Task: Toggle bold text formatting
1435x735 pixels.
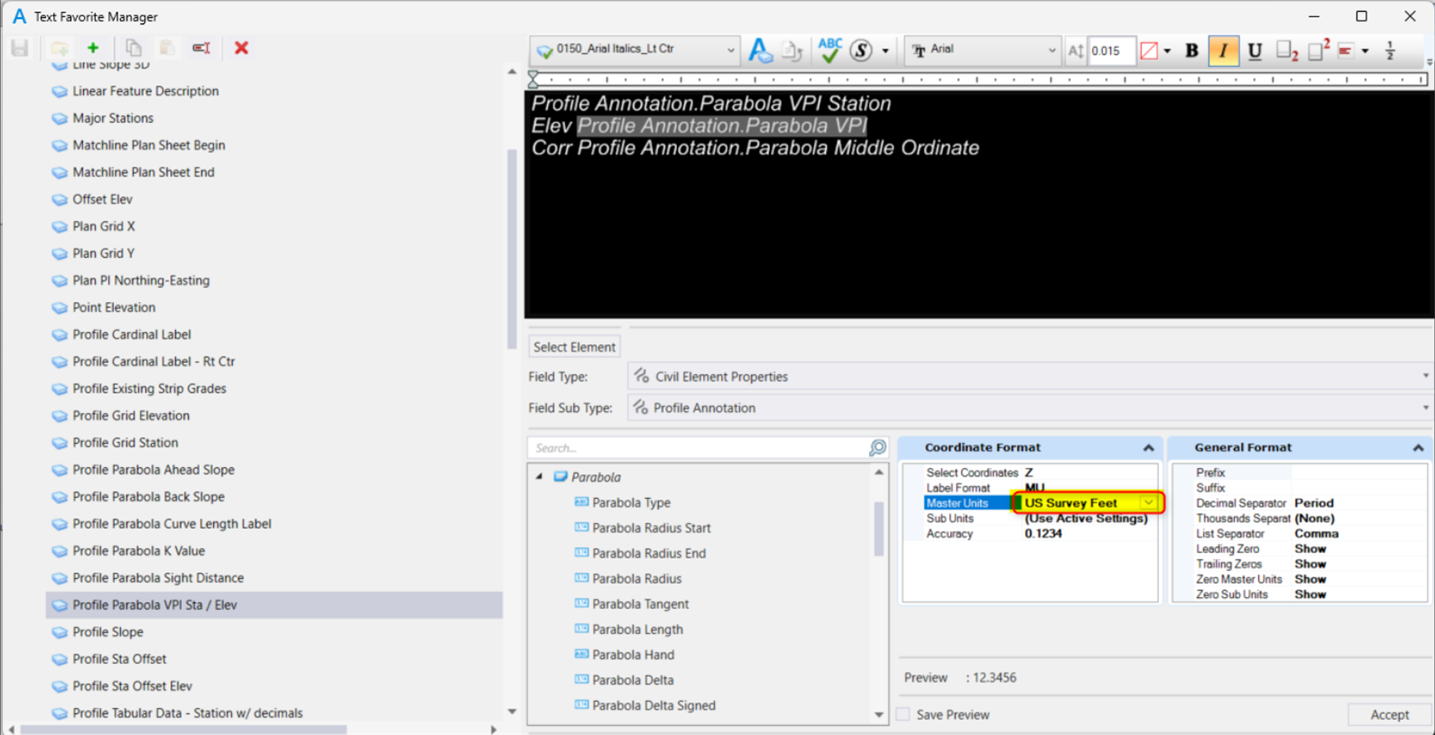Action: [x=1193, y=49]
